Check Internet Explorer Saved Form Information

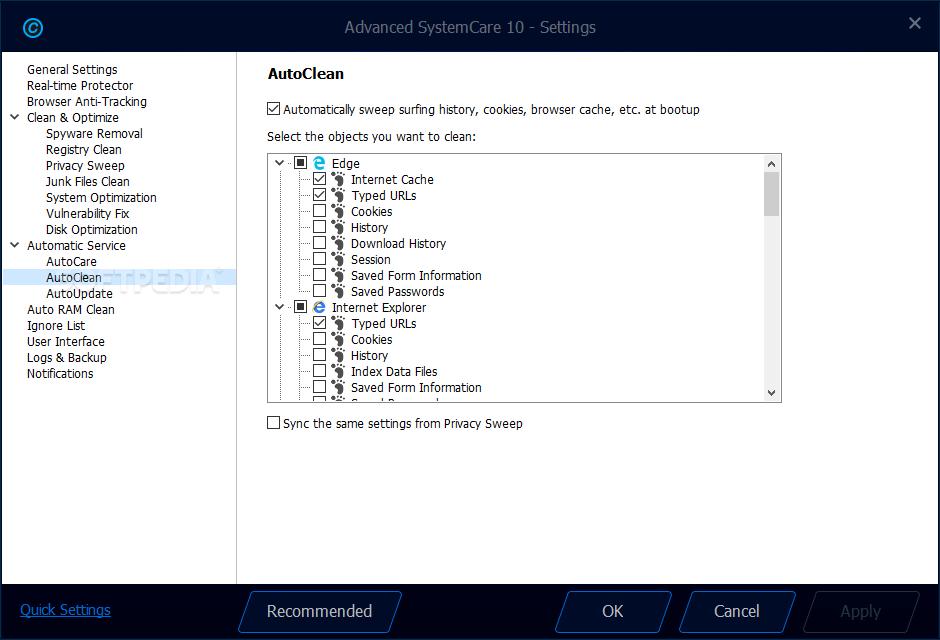(320, 387)
